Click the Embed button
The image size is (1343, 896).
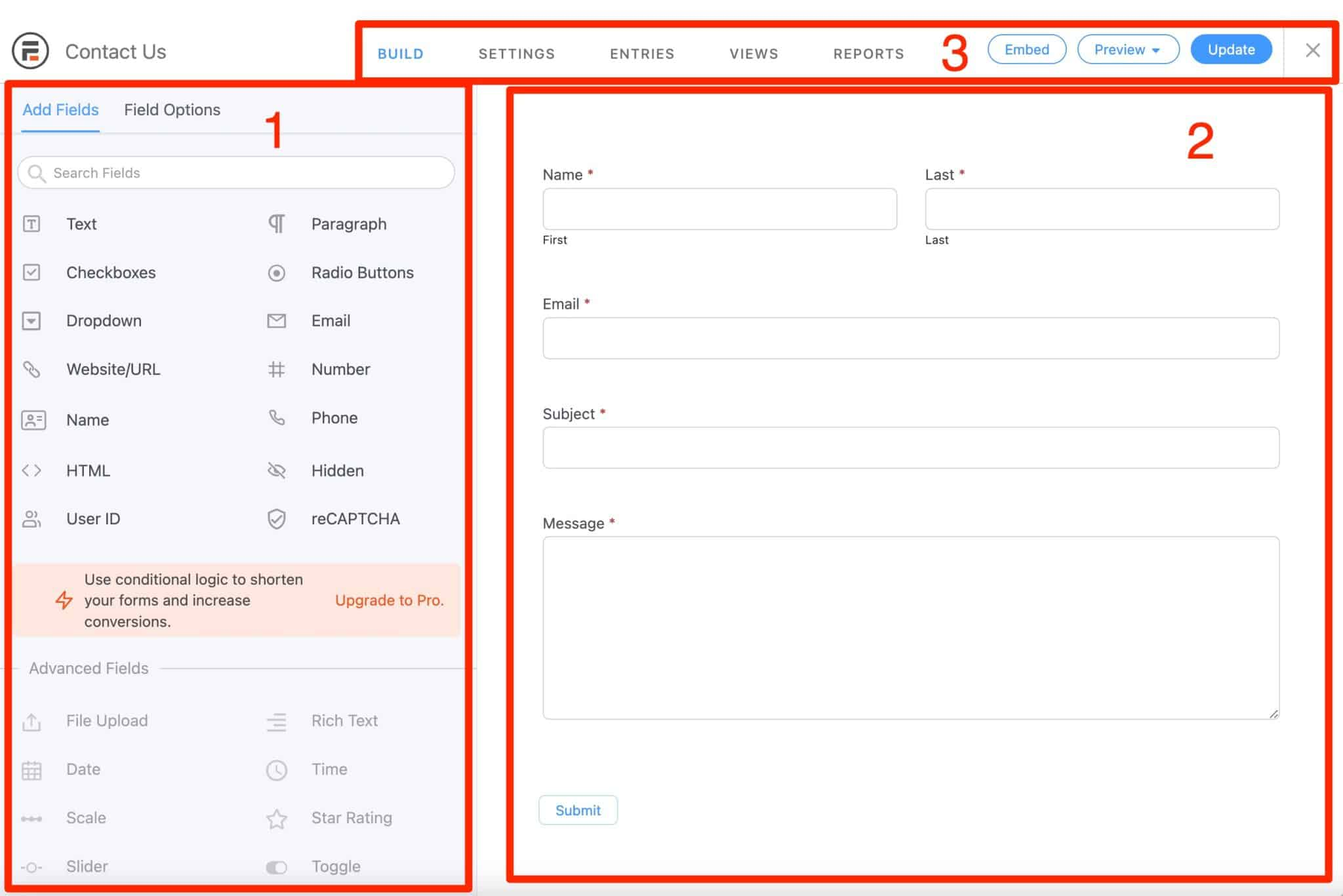pyautogui.click(x=1026, y=49)
